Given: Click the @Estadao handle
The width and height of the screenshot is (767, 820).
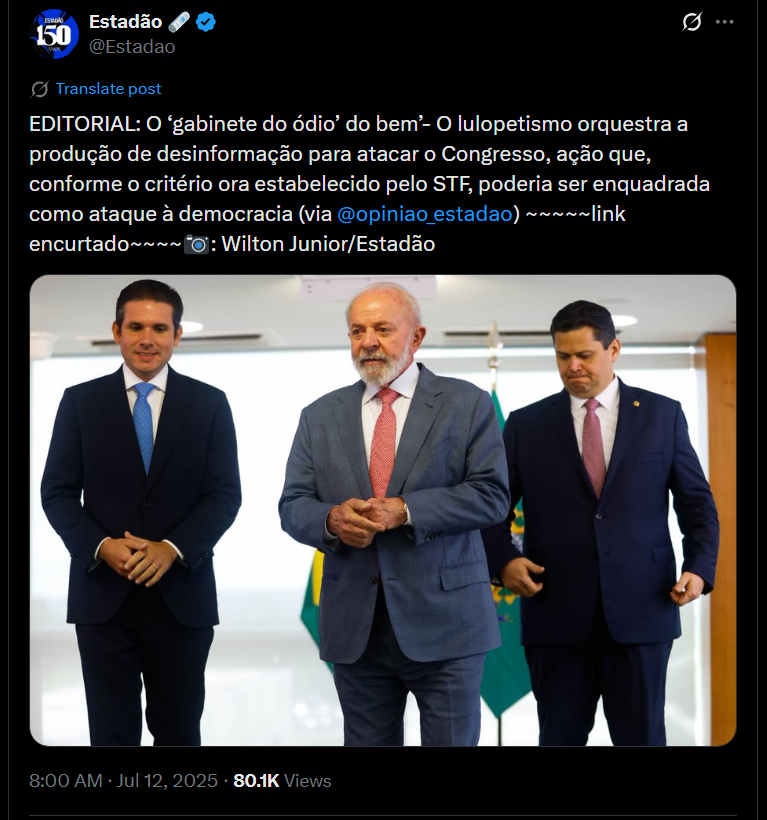Looking at the screenshot, I should pos(132,47).
